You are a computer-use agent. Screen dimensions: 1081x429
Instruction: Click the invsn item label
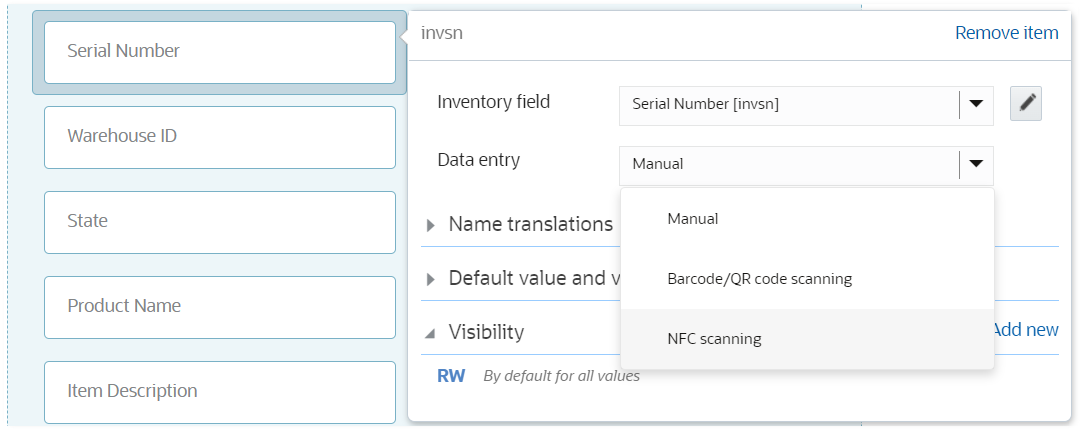(442, 33)
